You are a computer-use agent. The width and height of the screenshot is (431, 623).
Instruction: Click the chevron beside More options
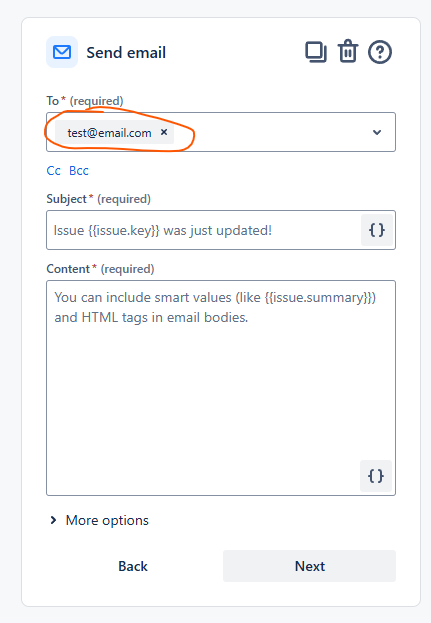point(53,520)
